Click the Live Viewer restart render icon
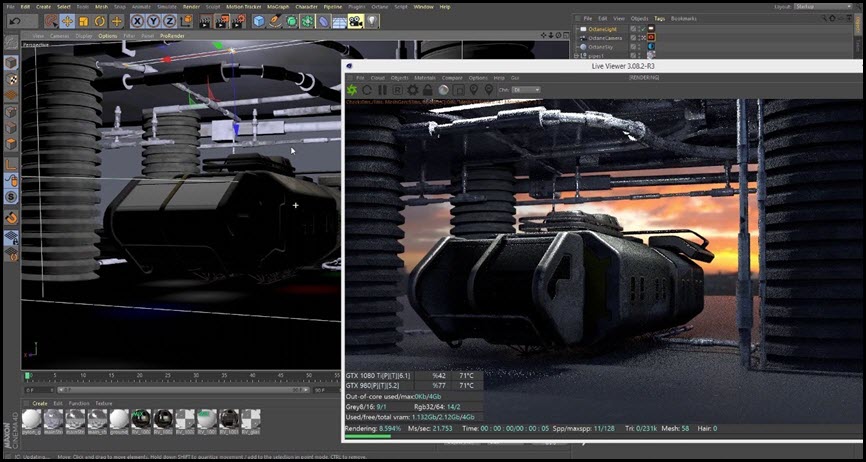 [x=367, y=89]
